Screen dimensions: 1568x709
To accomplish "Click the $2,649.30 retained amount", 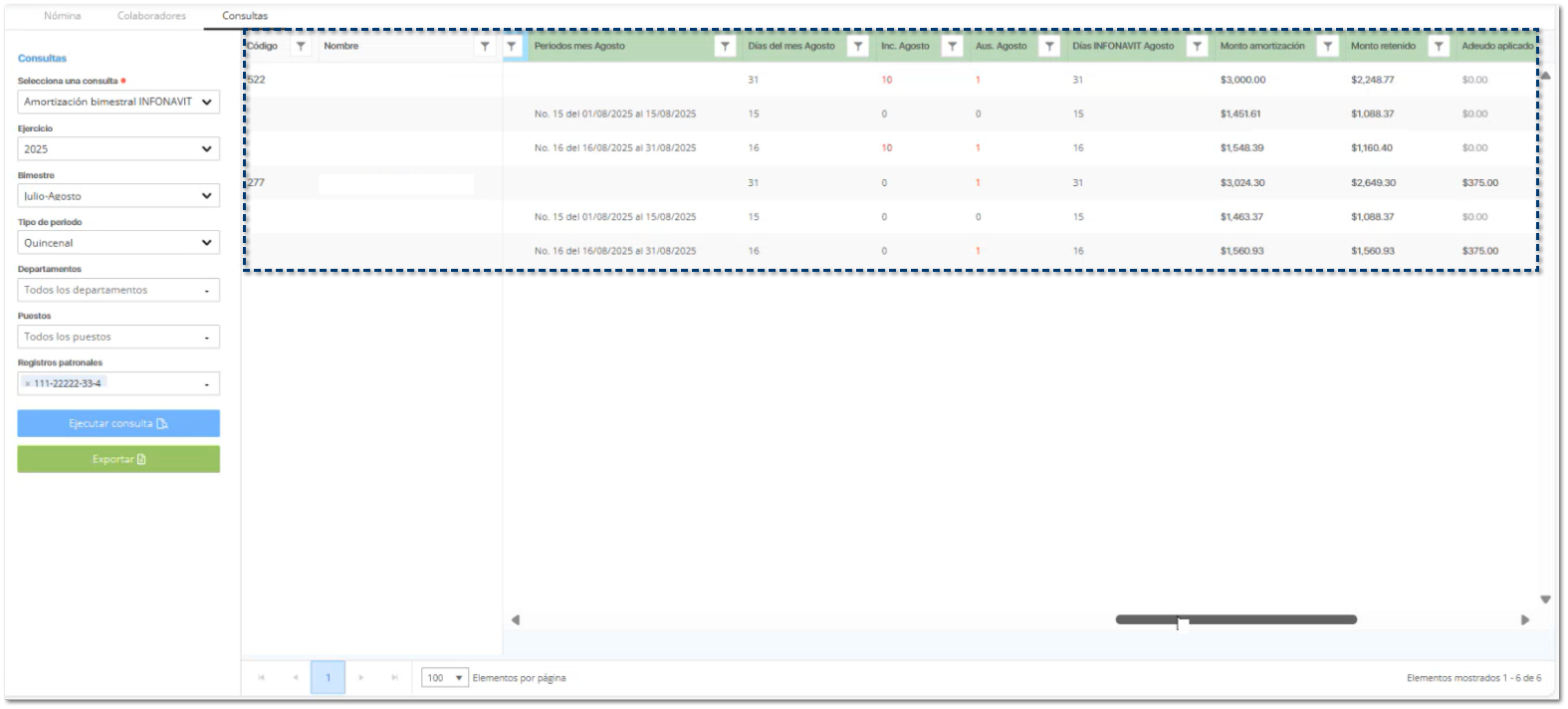I will [1373, 183].
